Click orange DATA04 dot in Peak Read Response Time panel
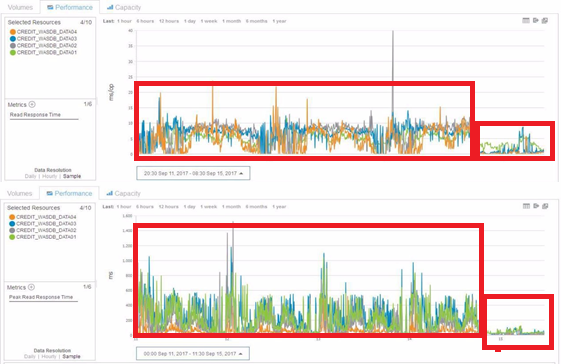The width and height of the screenshot is (561, 364). (x=12, y=217)
